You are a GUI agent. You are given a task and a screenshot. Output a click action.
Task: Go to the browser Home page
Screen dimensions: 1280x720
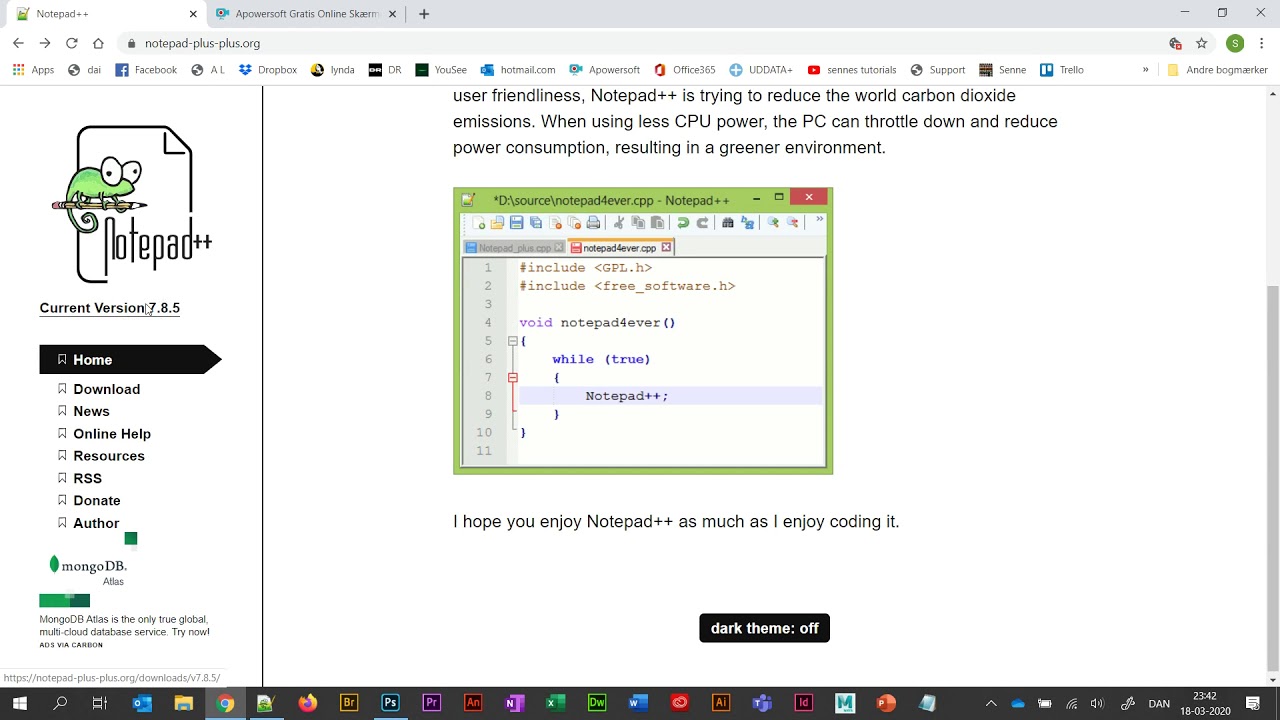pyautogui.click(x=98, y=43)
